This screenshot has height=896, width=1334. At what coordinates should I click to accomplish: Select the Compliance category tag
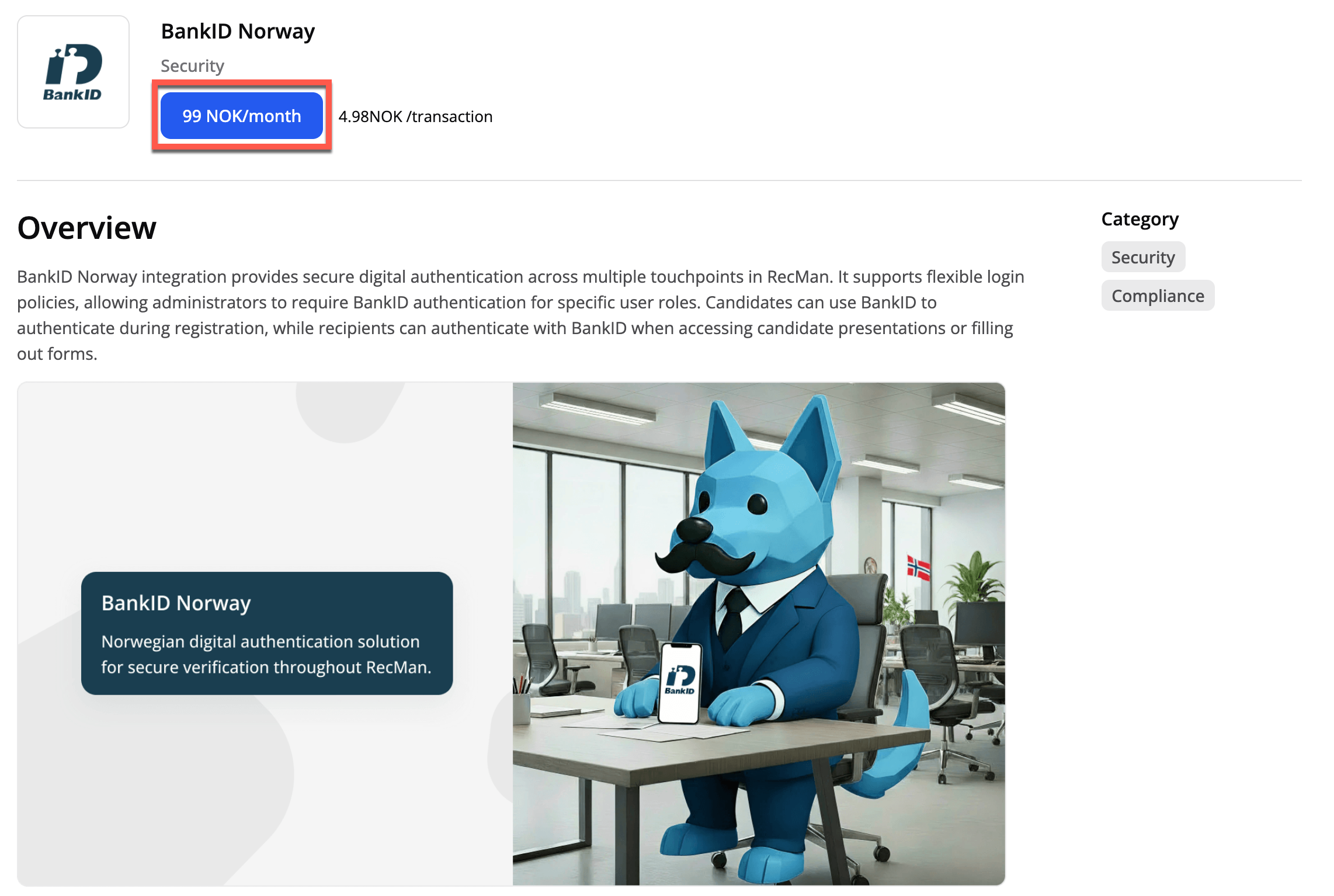[1158, 296]
